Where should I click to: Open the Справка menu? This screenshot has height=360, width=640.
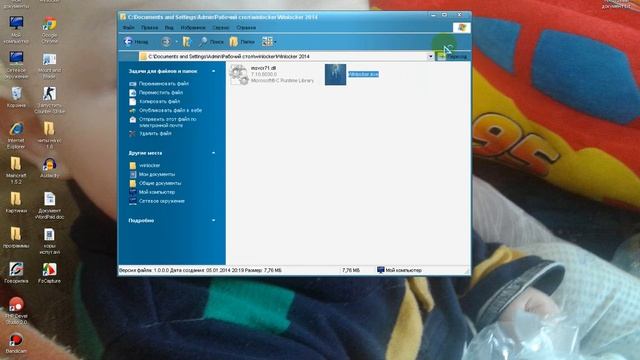coord(246,28)
